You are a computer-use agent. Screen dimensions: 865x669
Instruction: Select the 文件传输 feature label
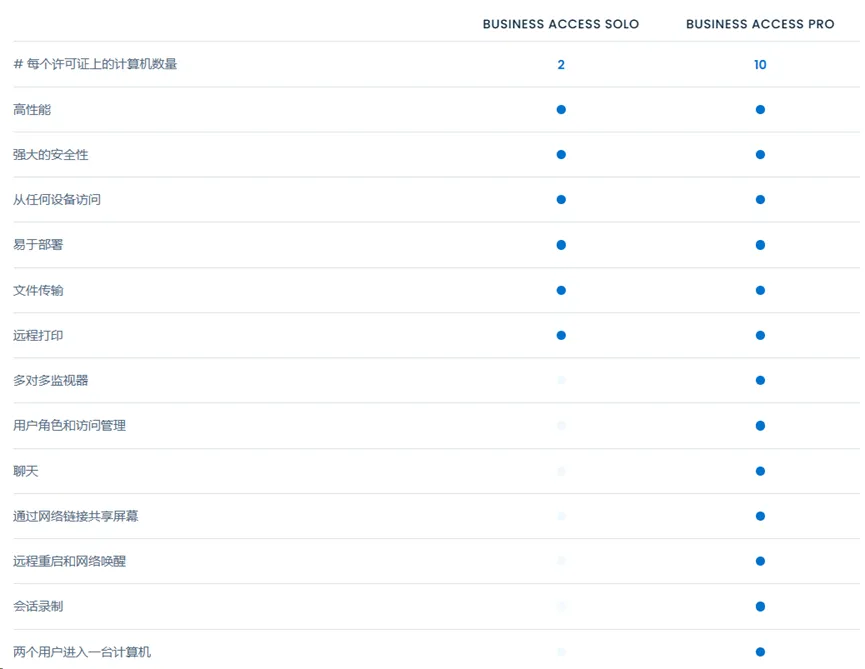pos(38,291)
